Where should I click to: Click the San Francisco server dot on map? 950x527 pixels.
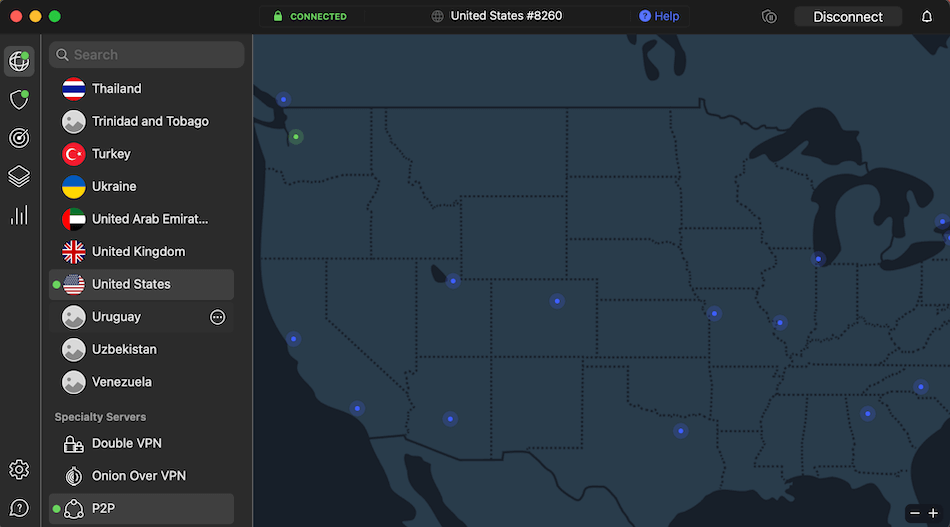pos(293,339)
